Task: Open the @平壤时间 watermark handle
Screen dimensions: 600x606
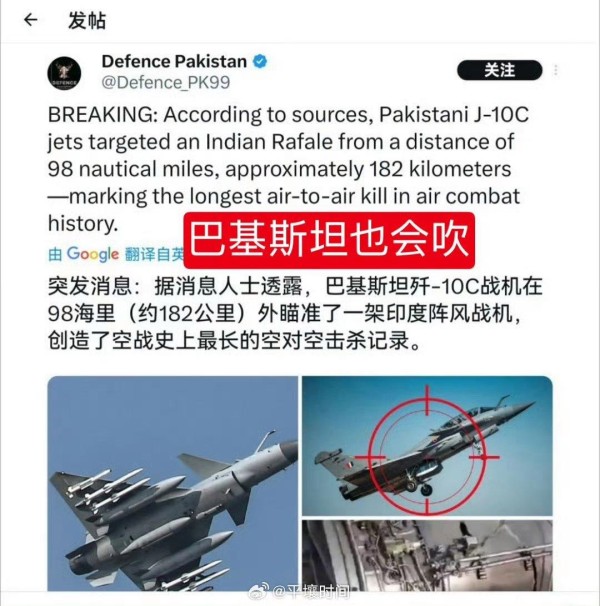Action: 310,592
